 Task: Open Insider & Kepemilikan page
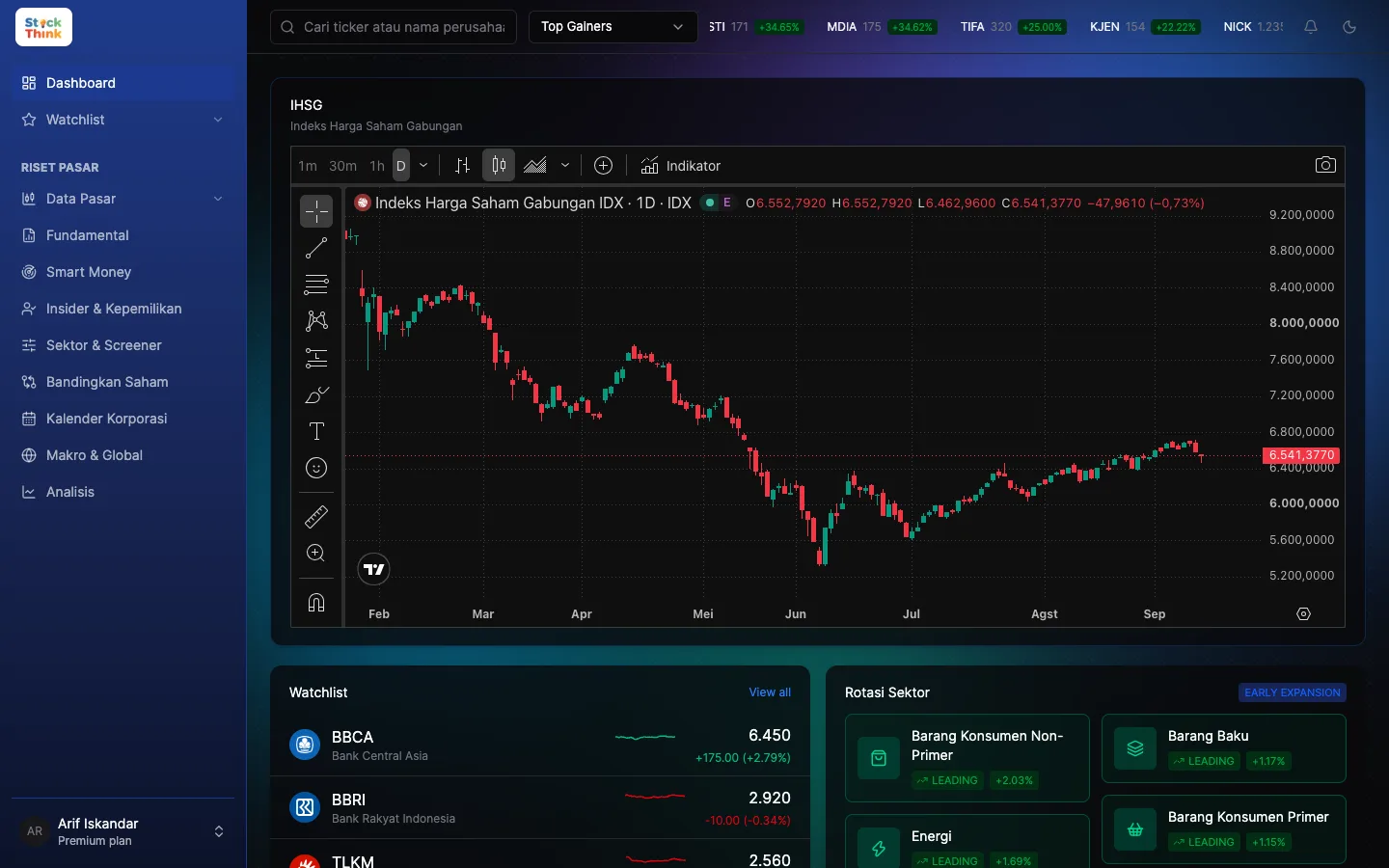pyautogui.click(x=123, y=309)
